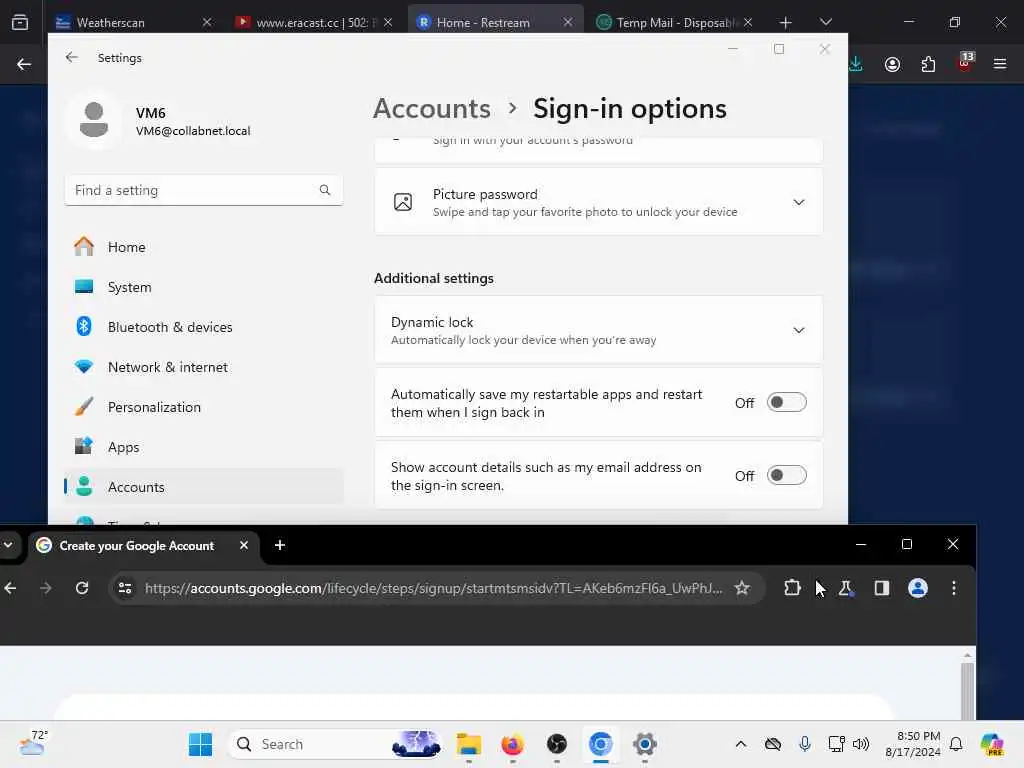The width and height of the screenshot is (1024, 768).
Task: Open the Windows Start menu
Action: [200, 744]
